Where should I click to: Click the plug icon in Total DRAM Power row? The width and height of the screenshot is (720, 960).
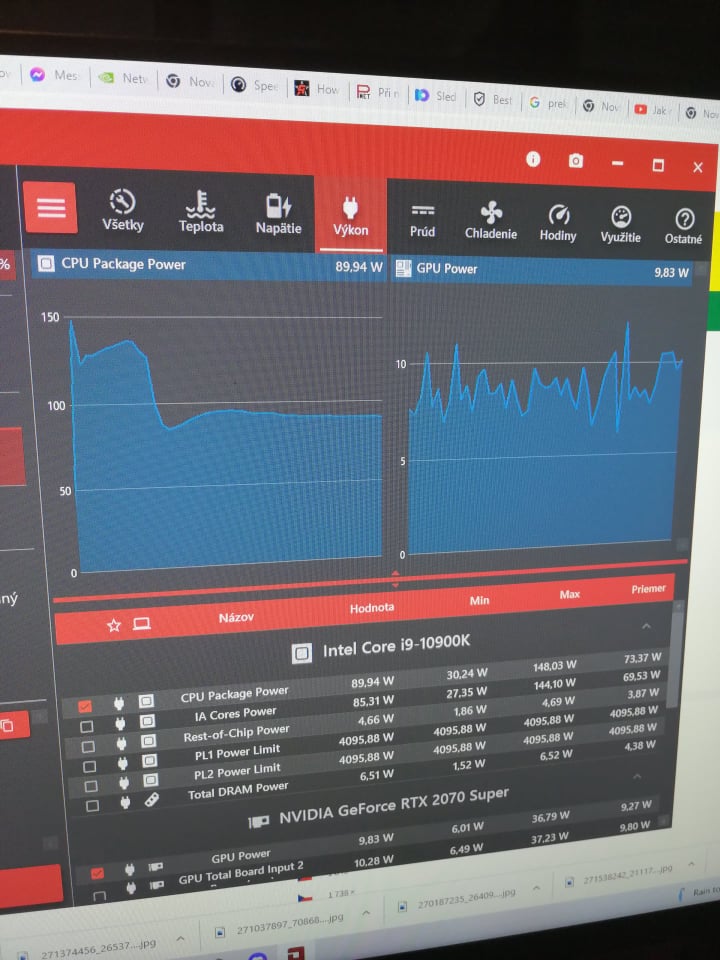125,802
